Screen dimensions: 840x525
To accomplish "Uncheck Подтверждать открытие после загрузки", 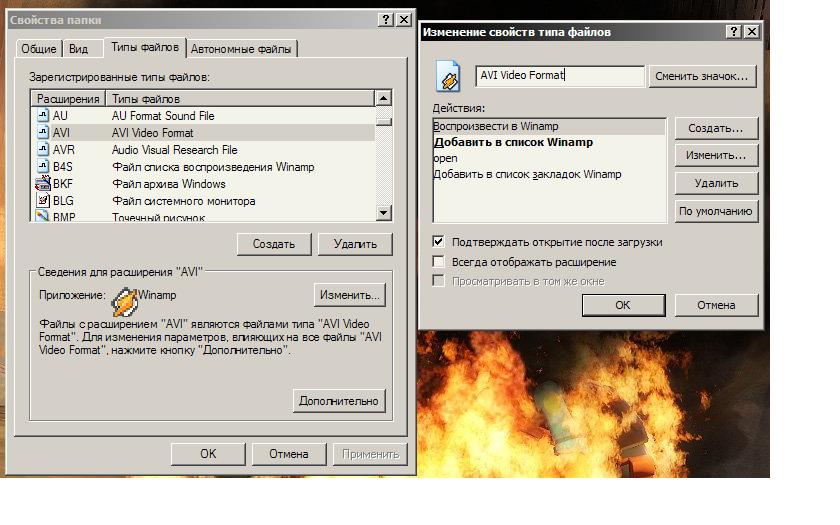I will [438, 242].
